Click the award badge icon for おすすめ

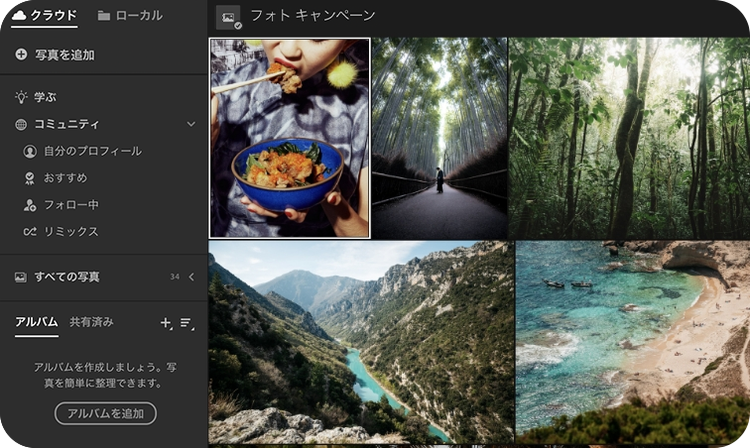[x=30, y=178]
